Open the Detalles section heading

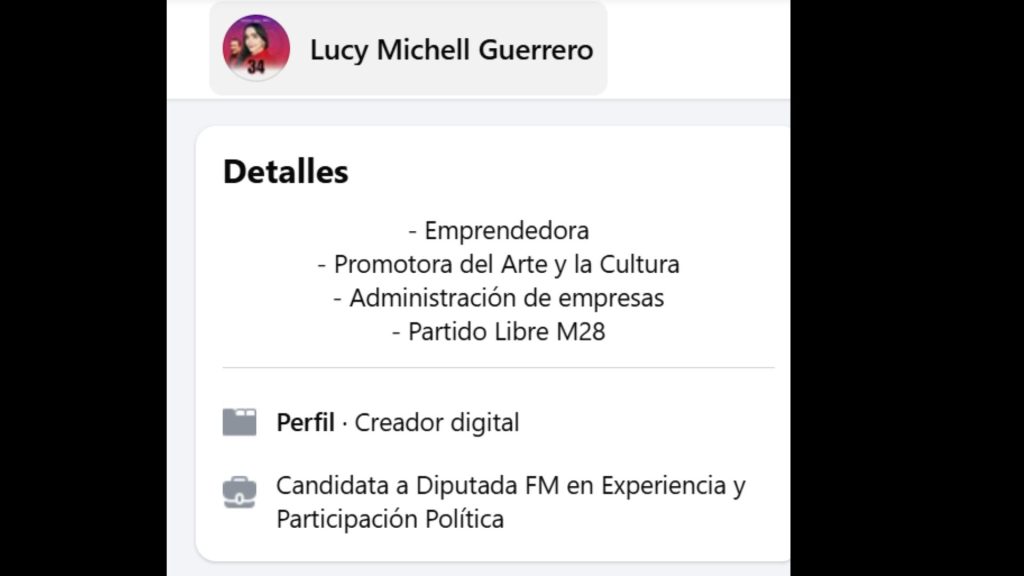coord(285,171)
